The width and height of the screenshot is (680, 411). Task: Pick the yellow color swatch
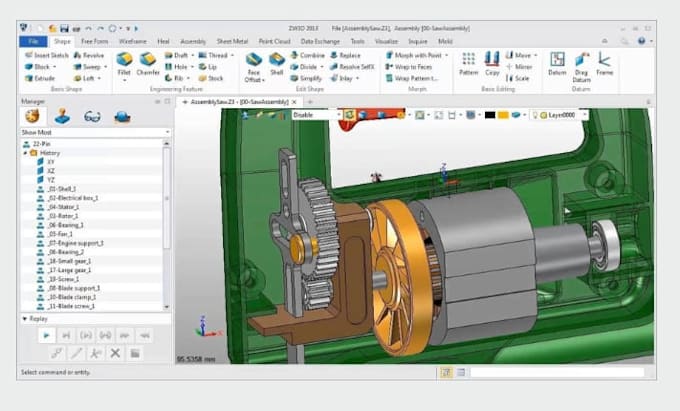[503, 115]
